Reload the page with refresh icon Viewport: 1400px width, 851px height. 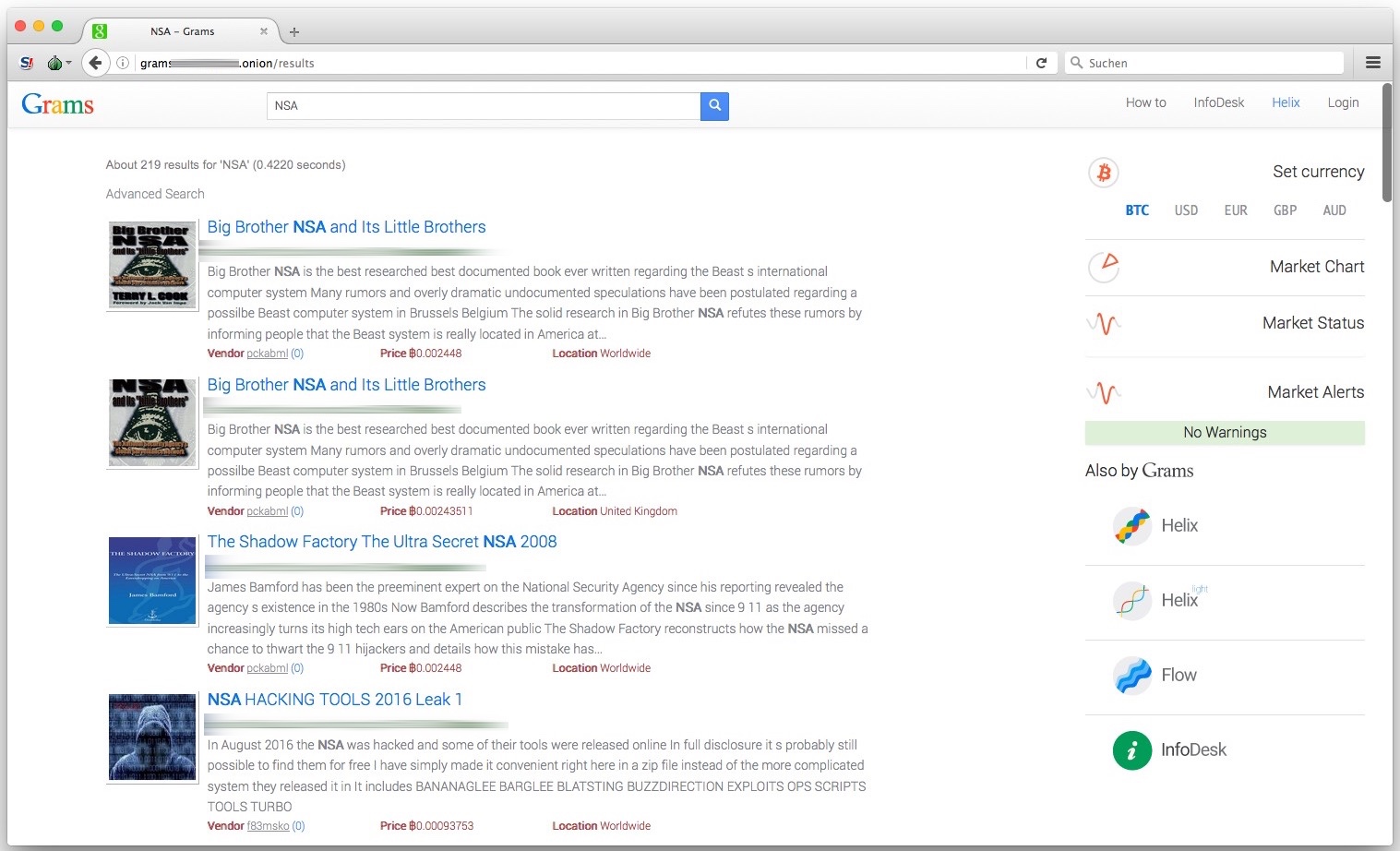click(1041, 63)
